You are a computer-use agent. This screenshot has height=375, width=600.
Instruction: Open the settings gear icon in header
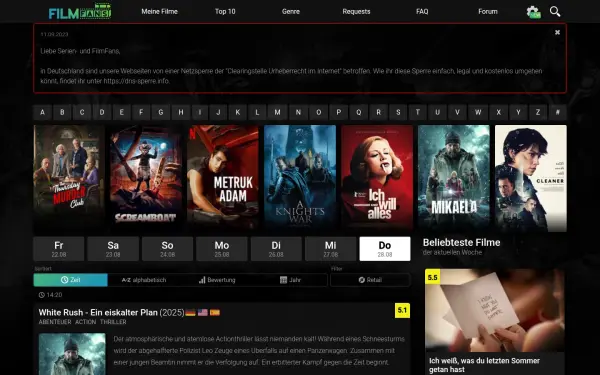(x=533, y=12)
